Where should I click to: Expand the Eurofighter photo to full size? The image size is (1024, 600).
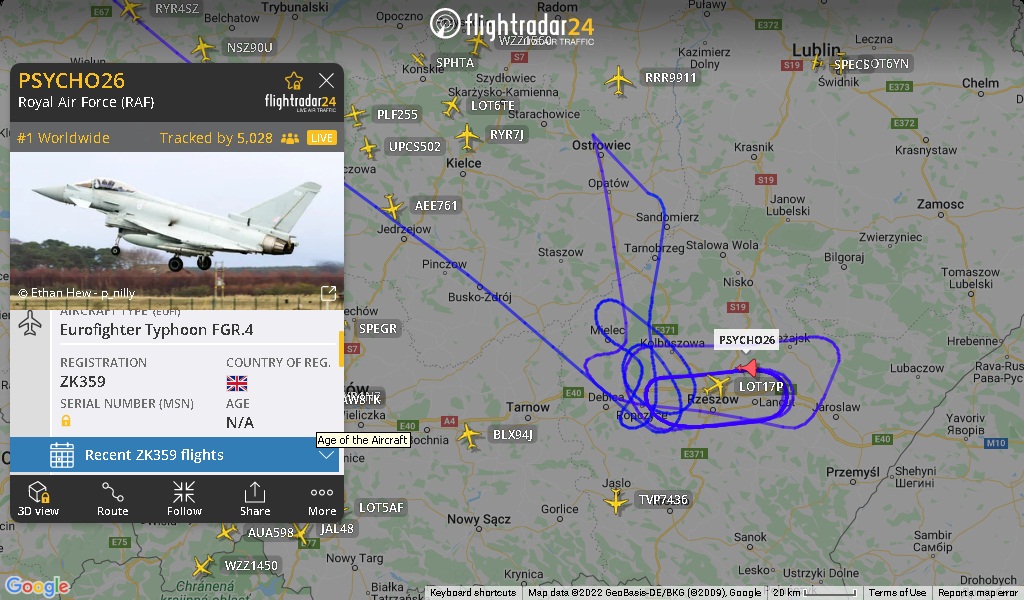coord(328,293)
